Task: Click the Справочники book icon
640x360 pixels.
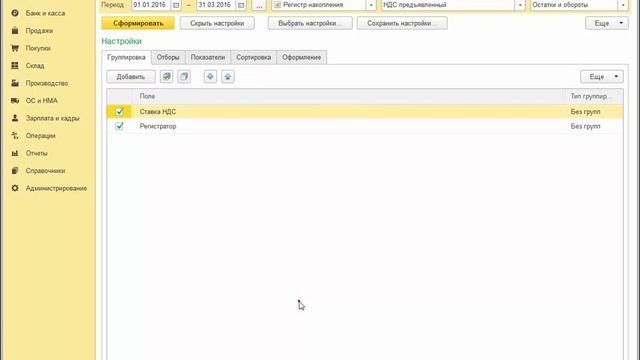Action: [15, 171]
